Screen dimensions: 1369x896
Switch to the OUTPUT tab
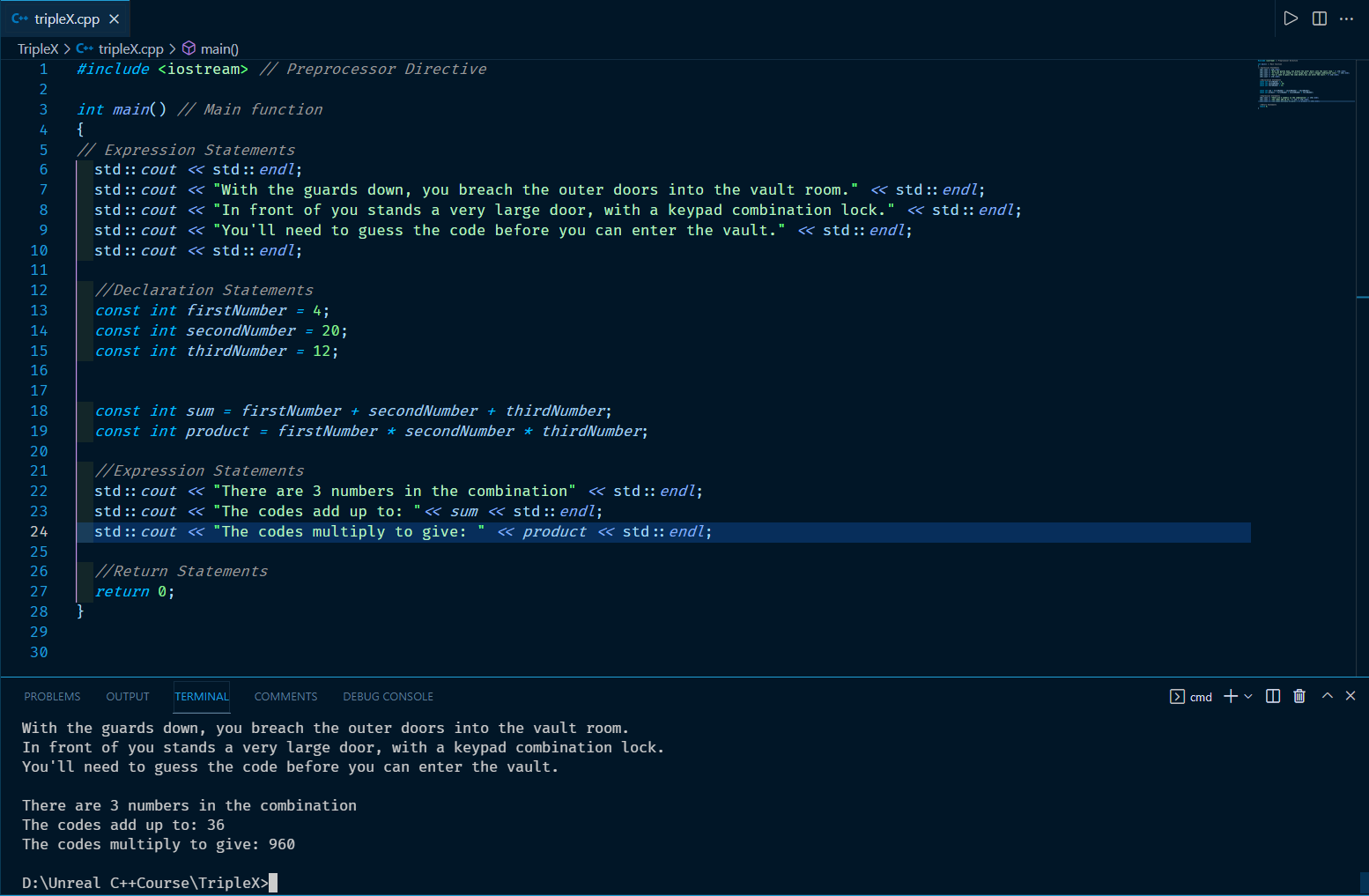127,696
